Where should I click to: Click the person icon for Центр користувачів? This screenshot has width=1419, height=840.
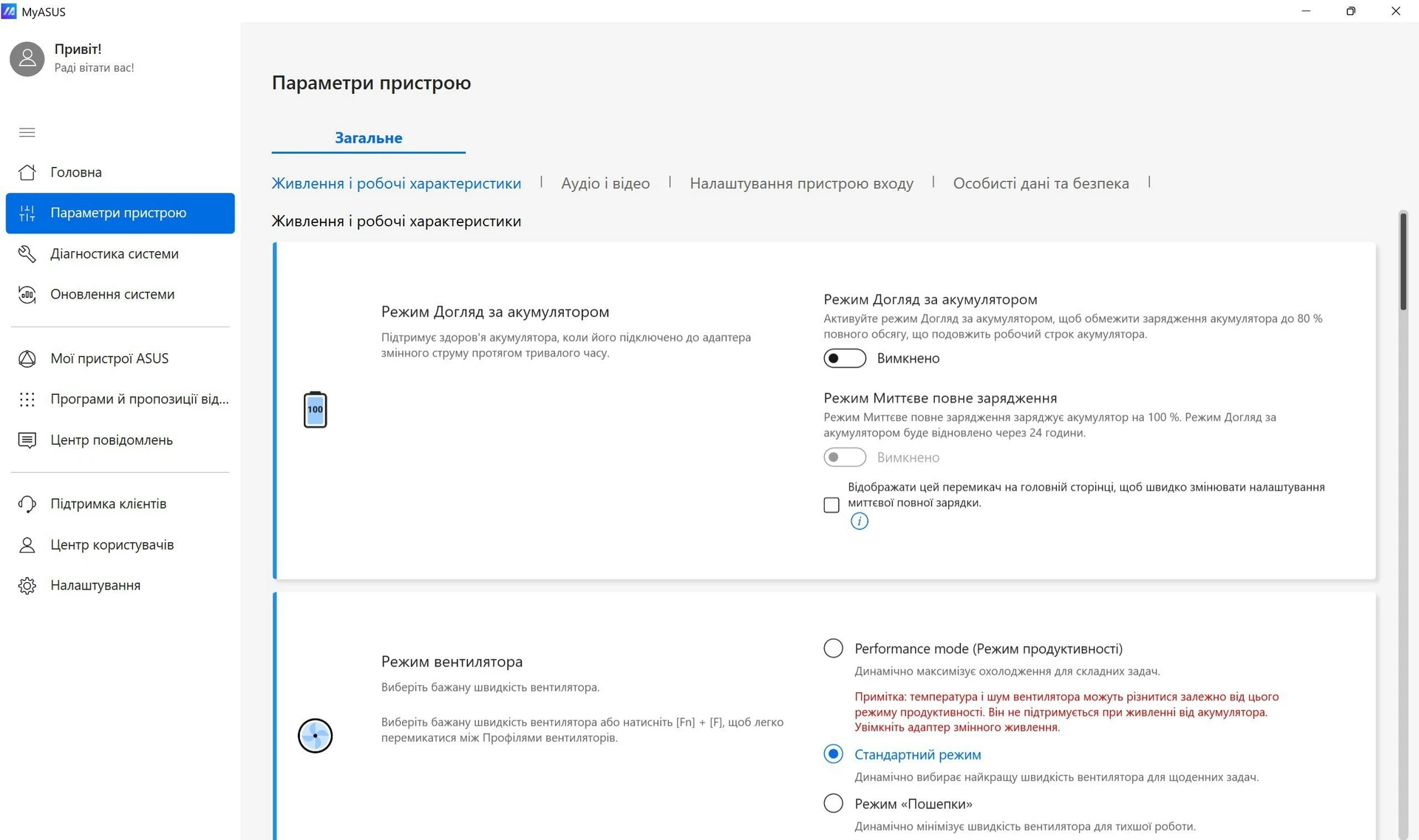[27, 545]
